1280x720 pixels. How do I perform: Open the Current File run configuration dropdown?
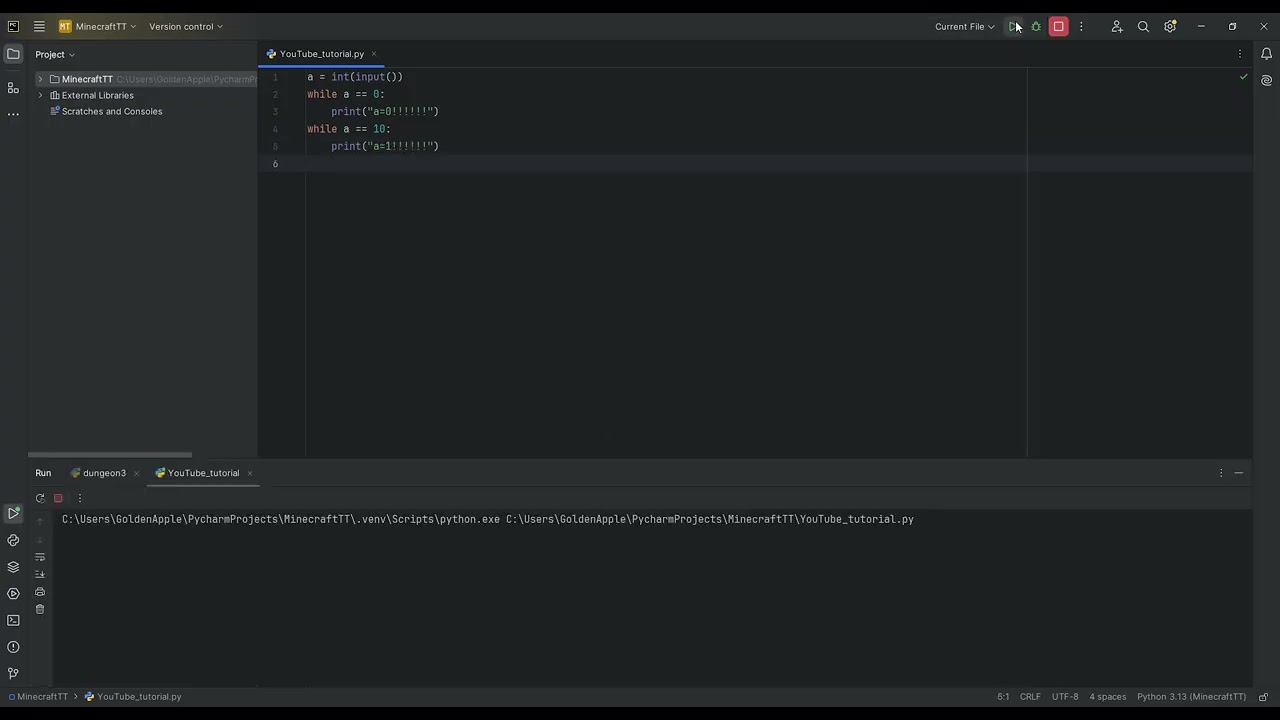click(x=965, y=27)
